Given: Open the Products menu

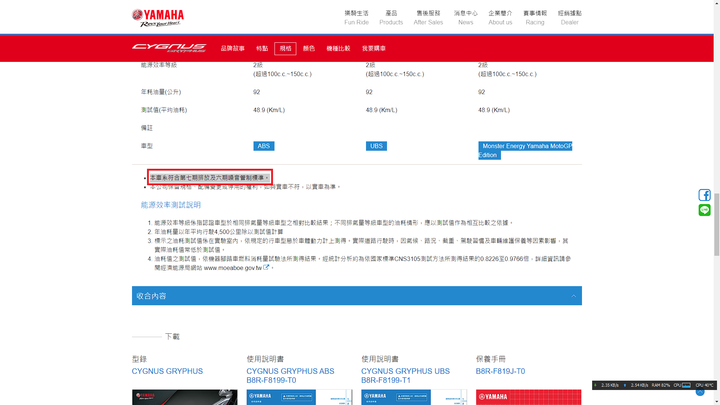Looking at the screenshot, I should 391,17.
